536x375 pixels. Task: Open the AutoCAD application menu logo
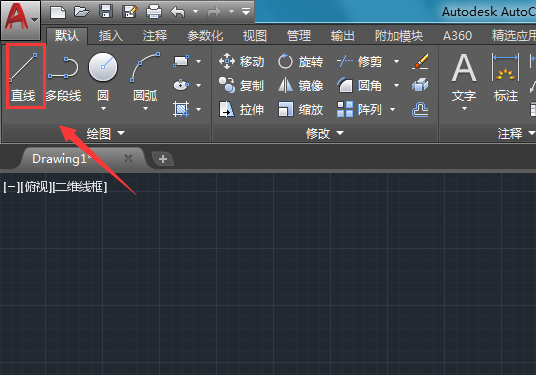point(21,20)
